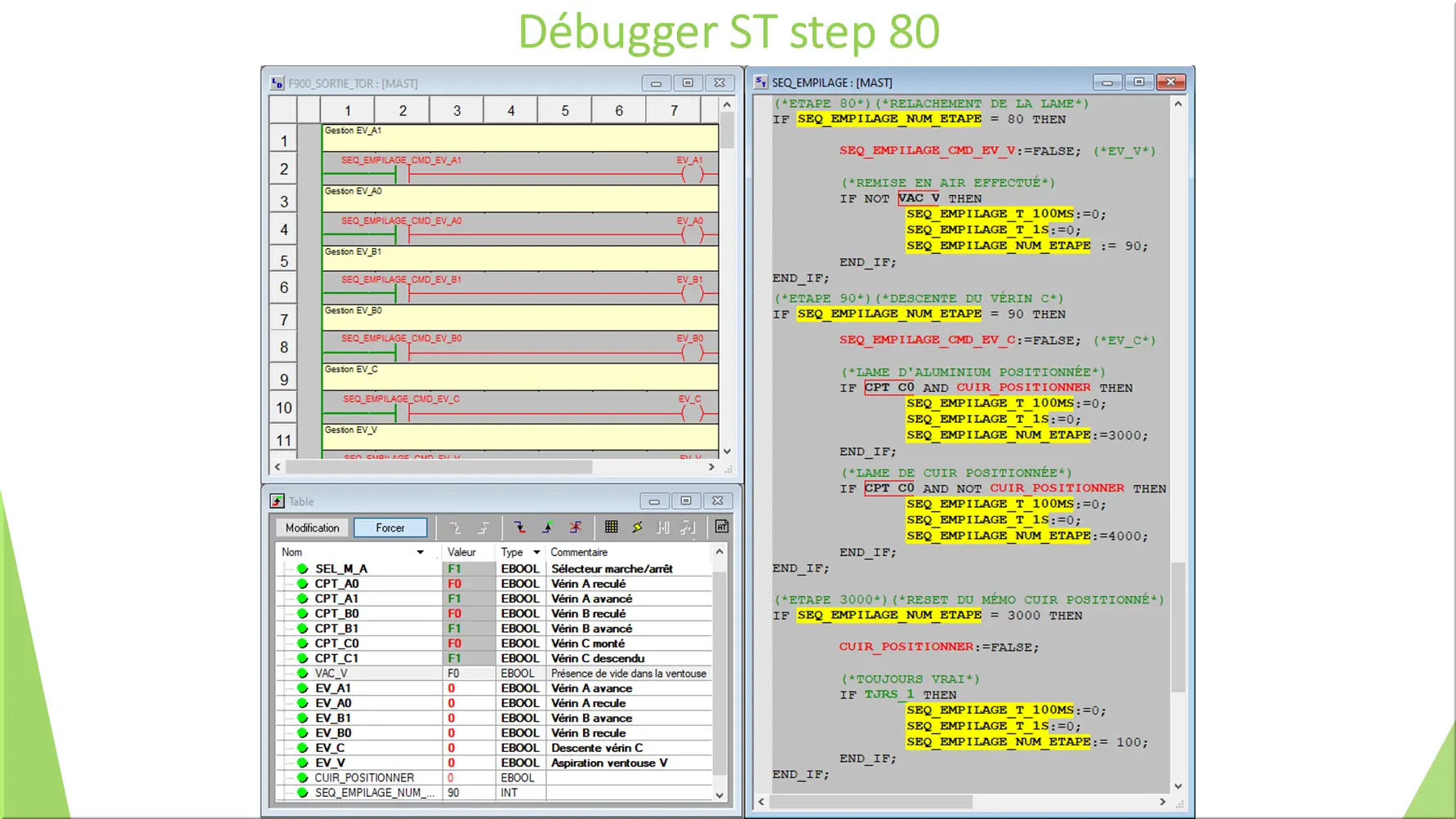Click the AT icon in Table toolbar

[x=722, y=527]
